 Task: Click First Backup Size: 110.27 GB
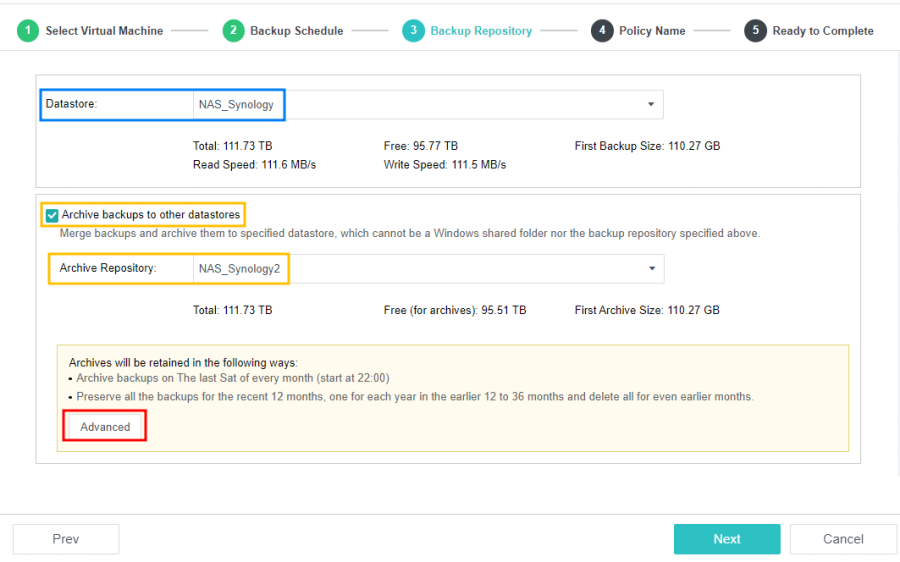pyautogui.click(x=647, y=146)
